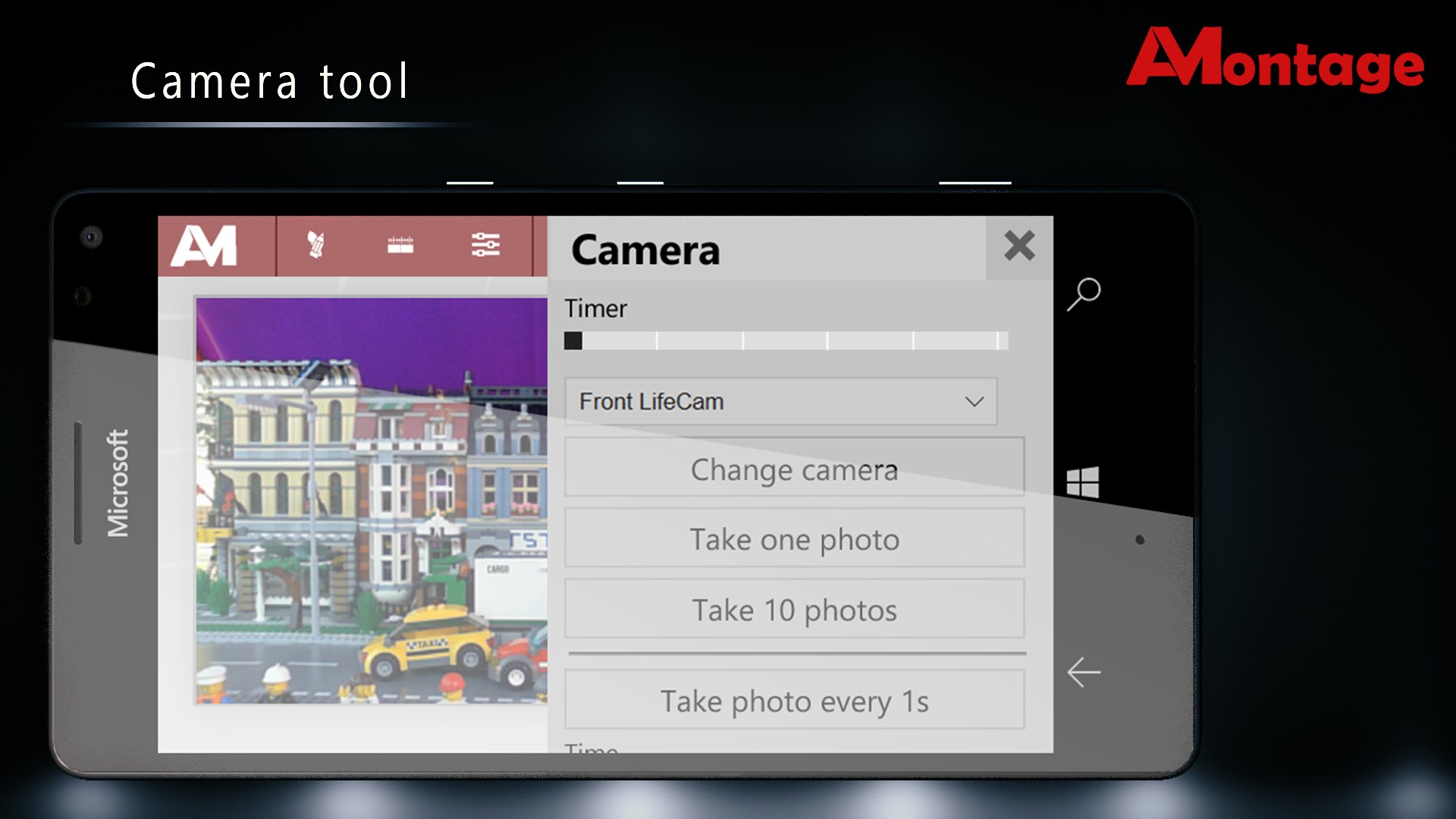Click the black Timer slider handle
This screenshot has height=819, width=1456.
click(x=573, y=340)
